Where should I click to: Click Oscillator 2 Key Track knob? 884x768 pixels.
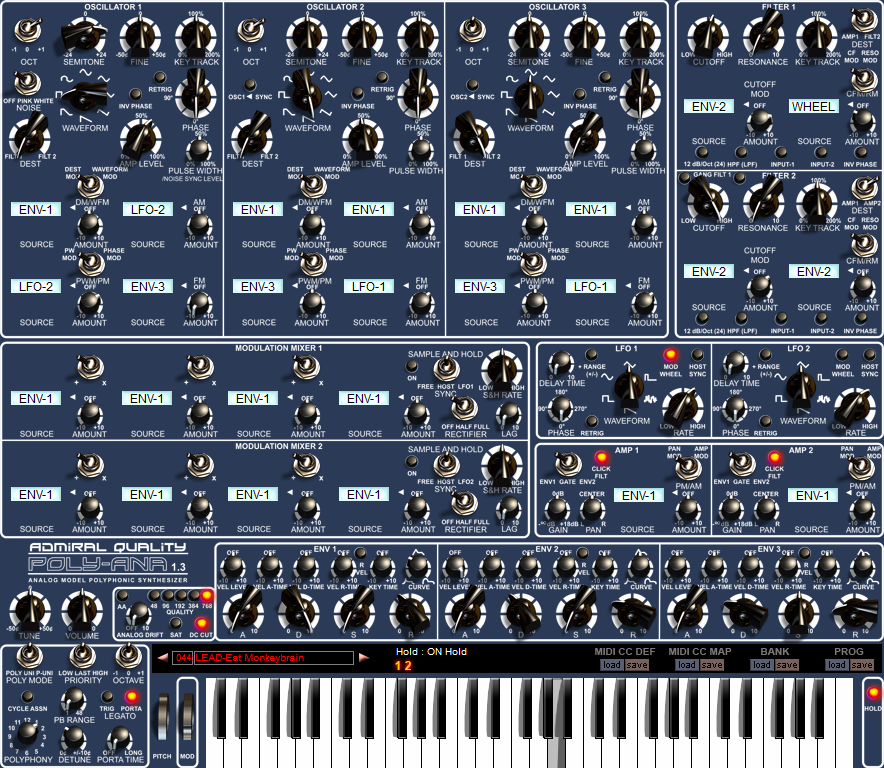[418, 37]
